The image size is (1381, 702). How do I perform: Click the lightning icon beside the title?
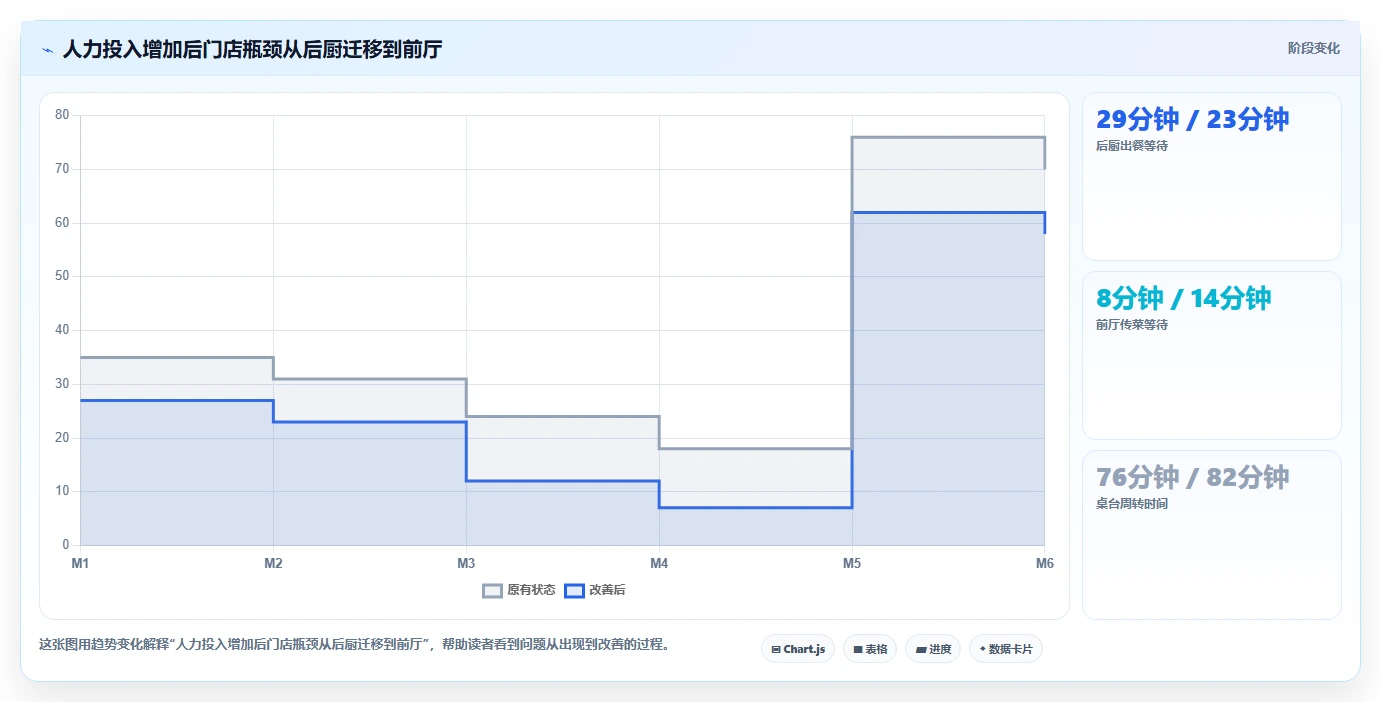pos(47,49)
